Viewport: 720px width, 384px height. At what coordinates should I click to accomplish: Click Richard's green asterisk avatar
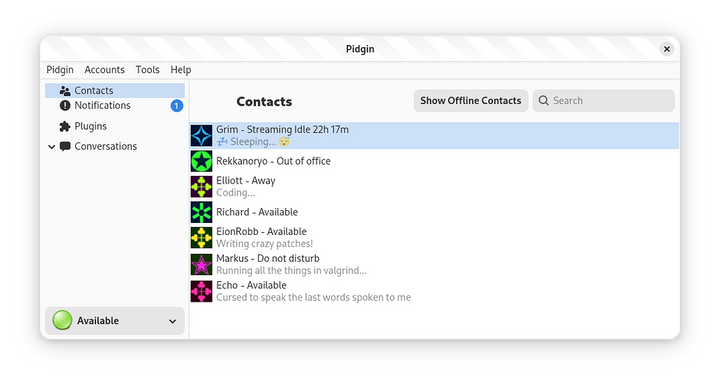point(202,212)
